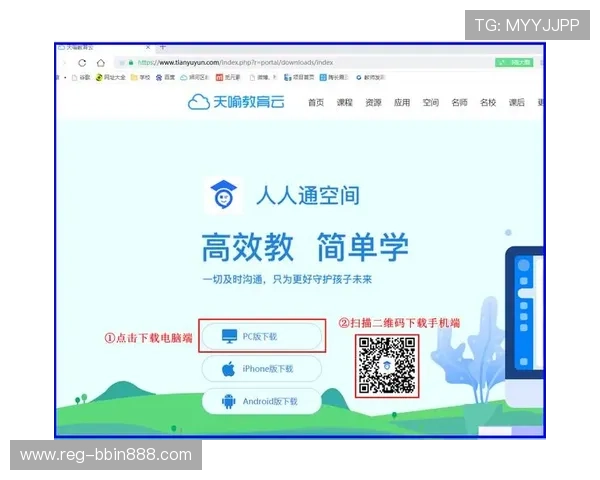Open a new browser tab
600x480 pixels.
click(x=163, y=47)
